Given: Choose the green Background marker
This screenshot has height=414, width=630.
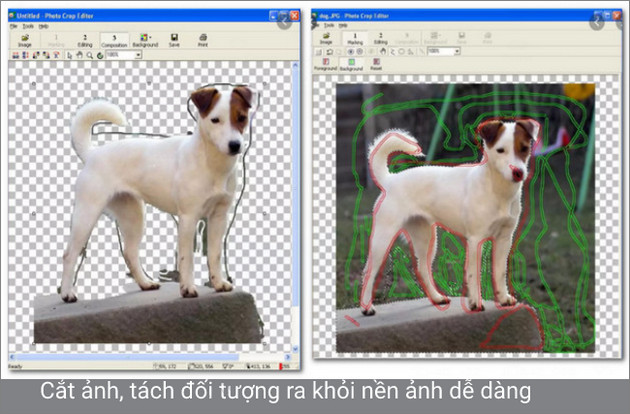Looking at the screenshot, I should (351, 64).
